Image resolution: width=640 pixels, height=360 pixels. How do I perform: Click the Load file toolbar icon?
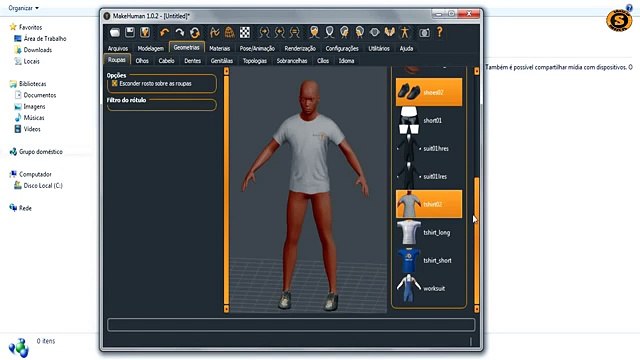click(x=115, y=32)
